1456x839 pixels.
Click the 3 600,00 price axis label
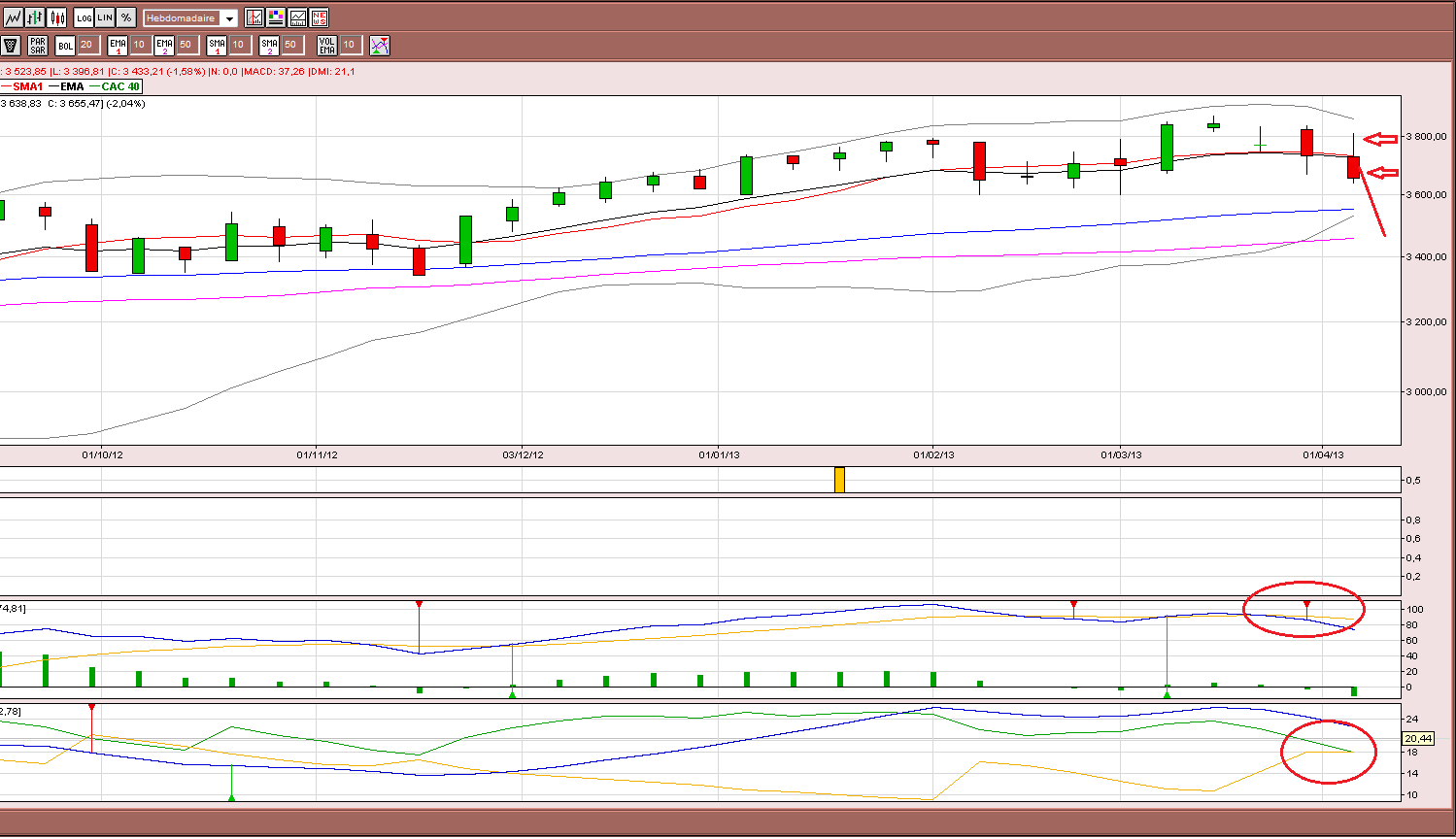coord(1427,195)
